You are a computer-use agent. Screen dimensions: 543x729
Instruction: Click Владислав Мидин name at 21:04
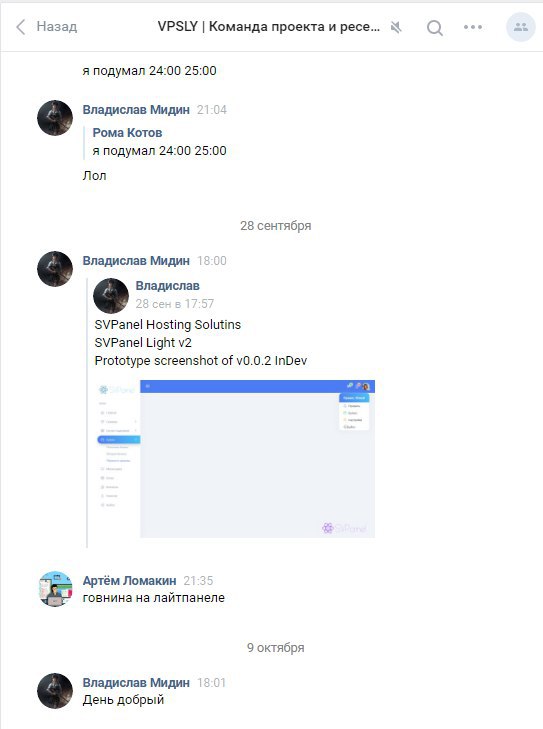[136, 110]
